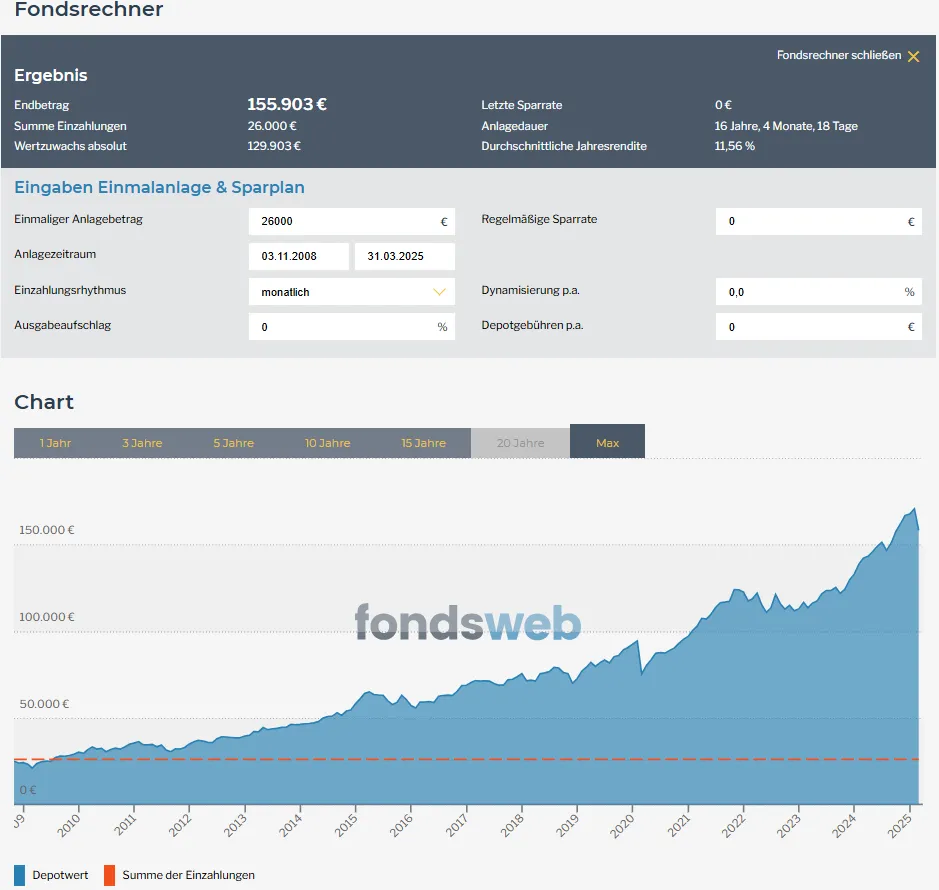Screen dimensions: 939x890
Task: Toggle the blue Depotwert legend swatch
Action: [21, 875]
